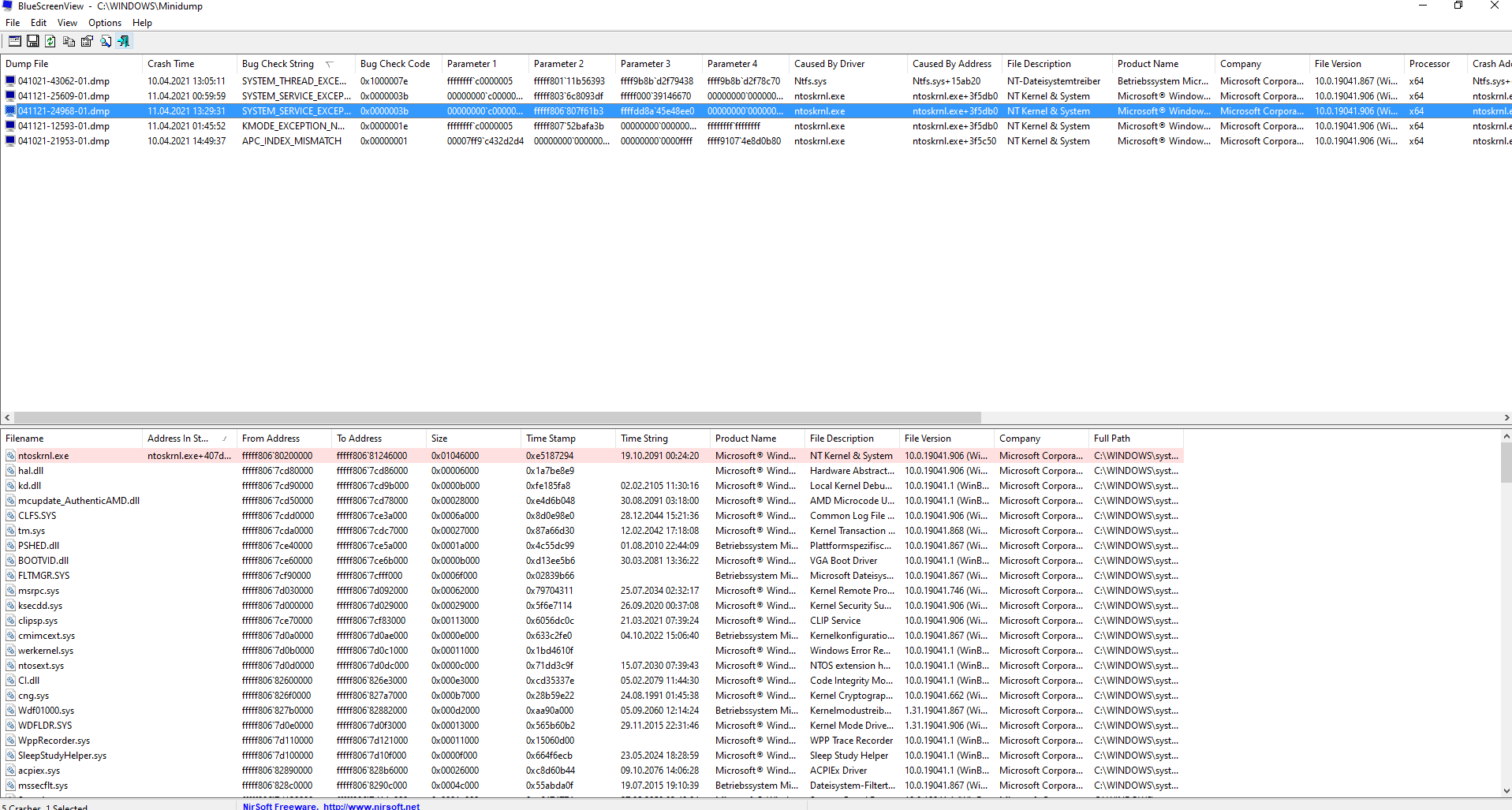This screenshot has height=810, width=1512.
Task: Click the dump icon of 041121-12593-01.dmp
Action: coord(10,125)
